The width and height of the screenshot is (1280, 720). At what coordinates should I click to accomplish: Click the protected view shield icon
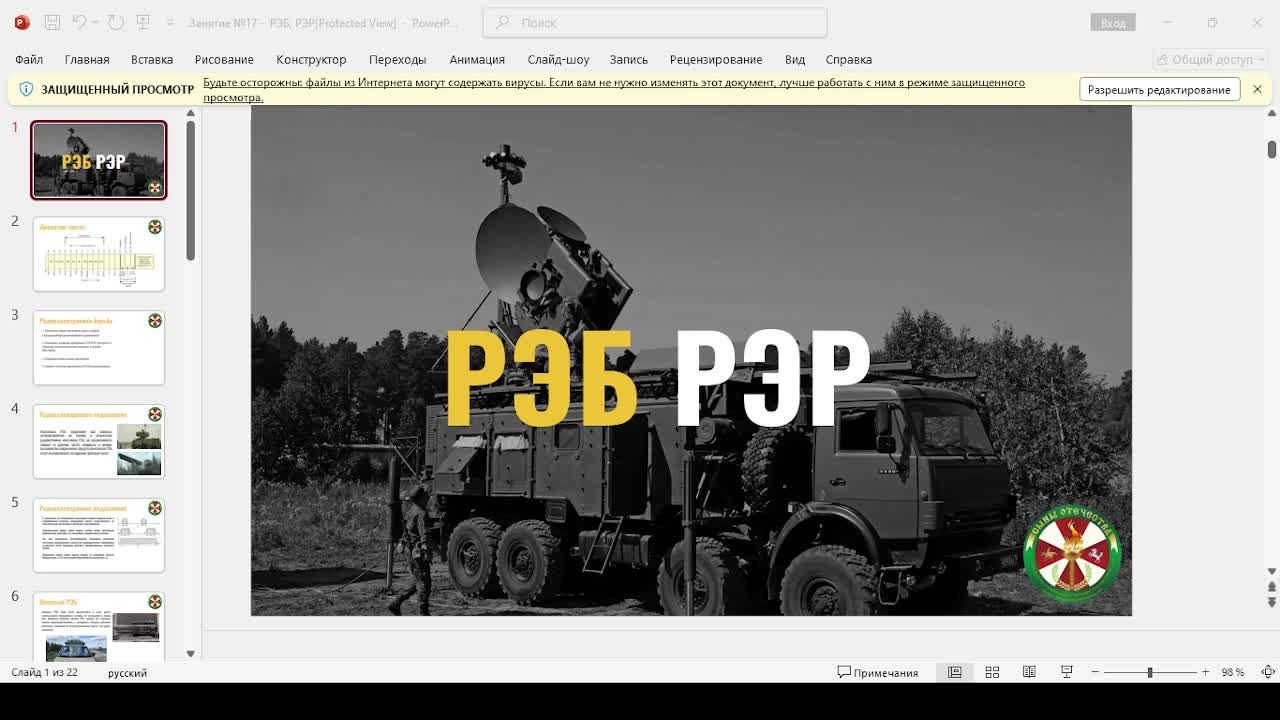(x=26, y=89)
